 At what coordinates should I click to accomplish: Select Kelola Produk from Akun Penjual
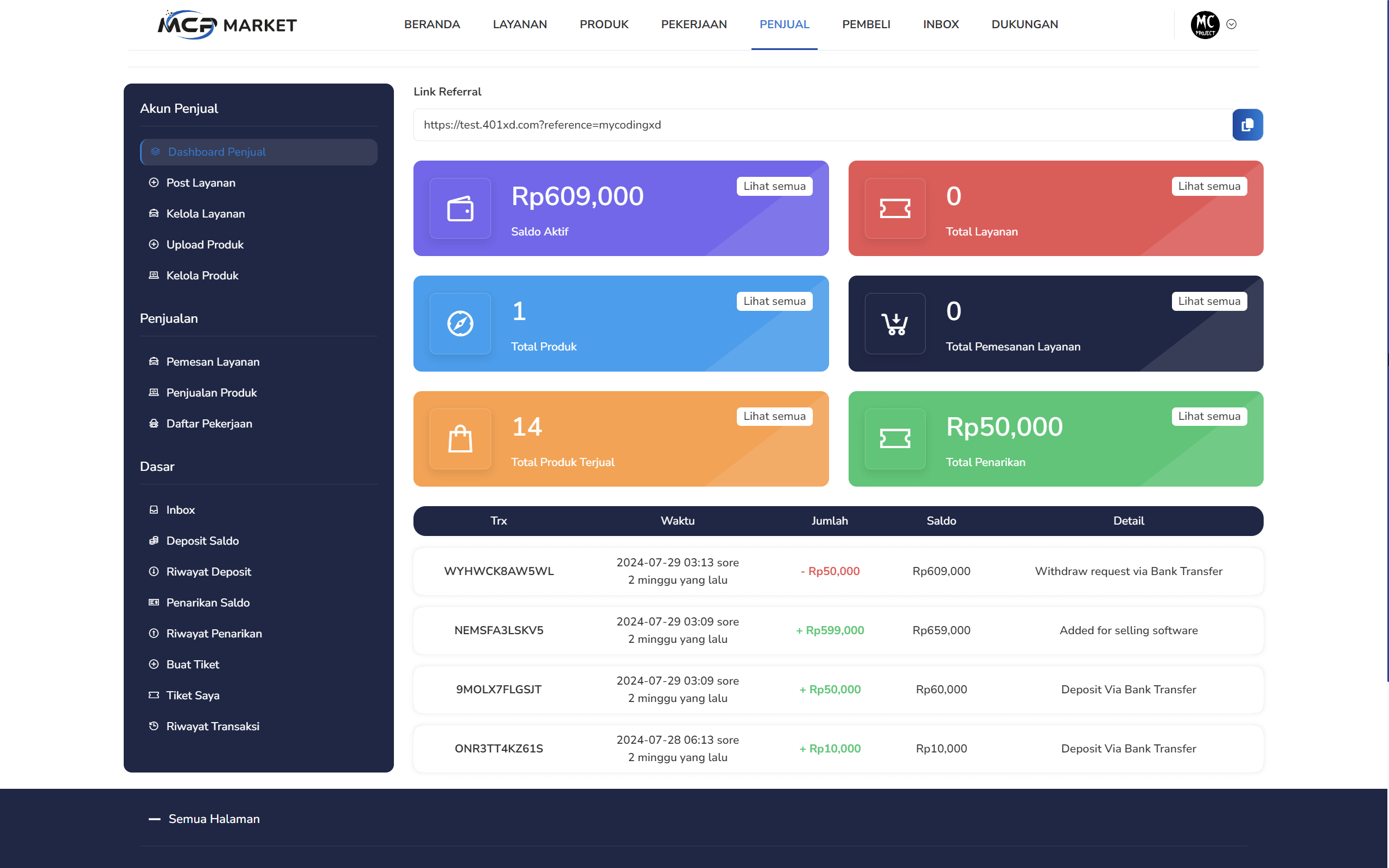coord(202,275)
